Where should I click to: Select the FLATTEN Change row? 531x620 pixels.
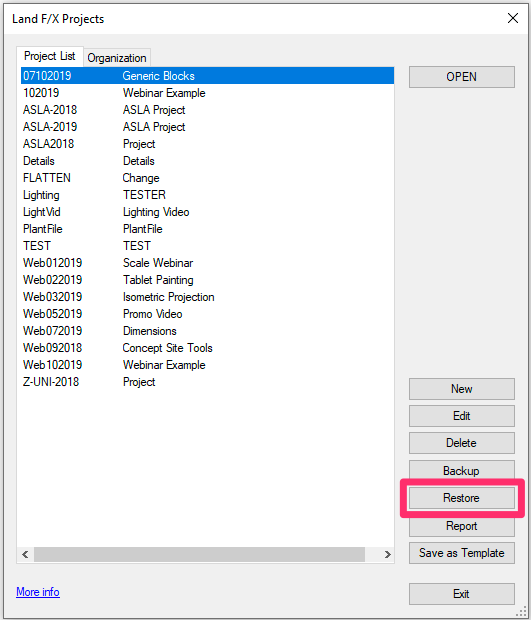(207, 178)
